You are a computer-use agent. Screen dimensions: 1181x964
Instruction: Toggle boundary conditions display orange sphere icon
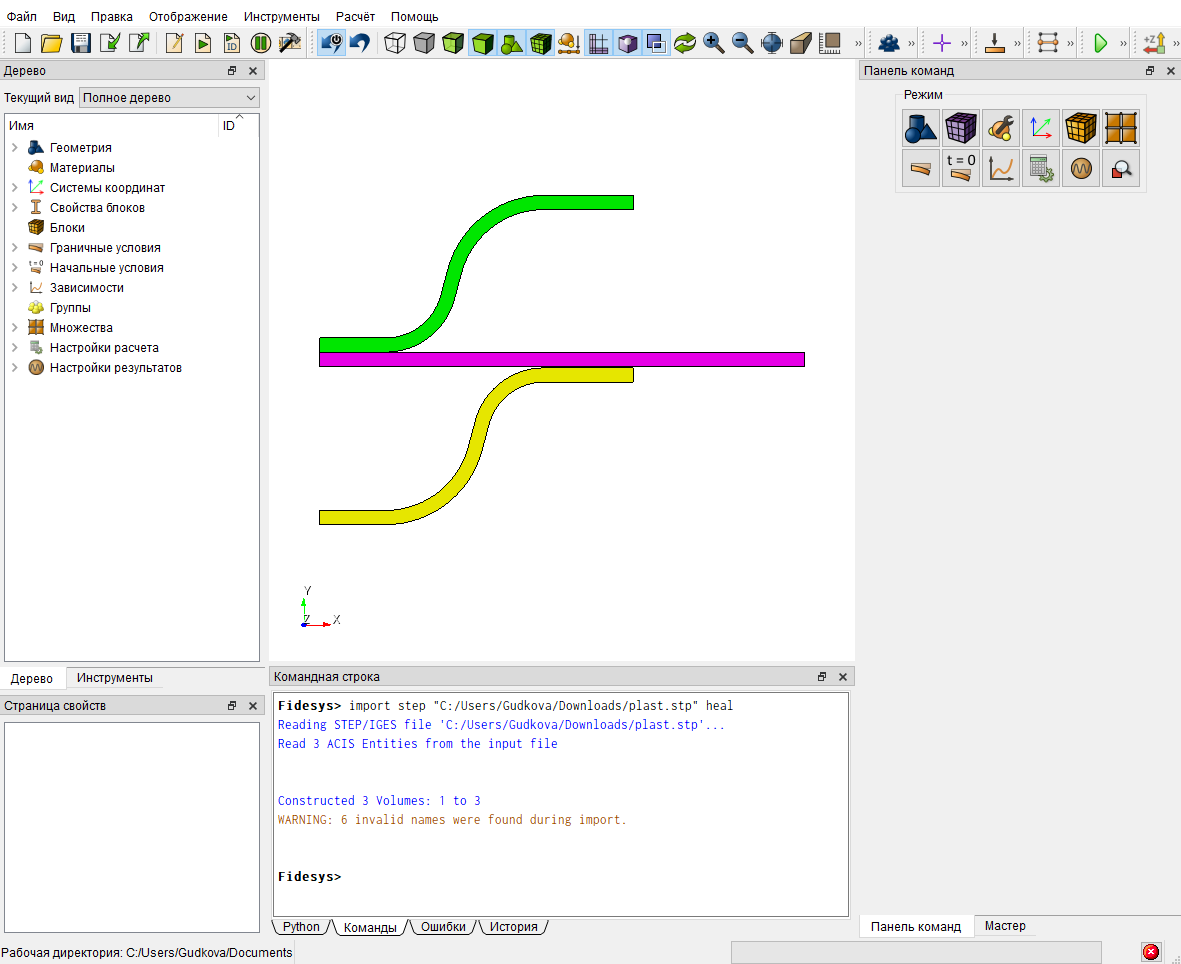pyautogui.click(x=569, y=43)
